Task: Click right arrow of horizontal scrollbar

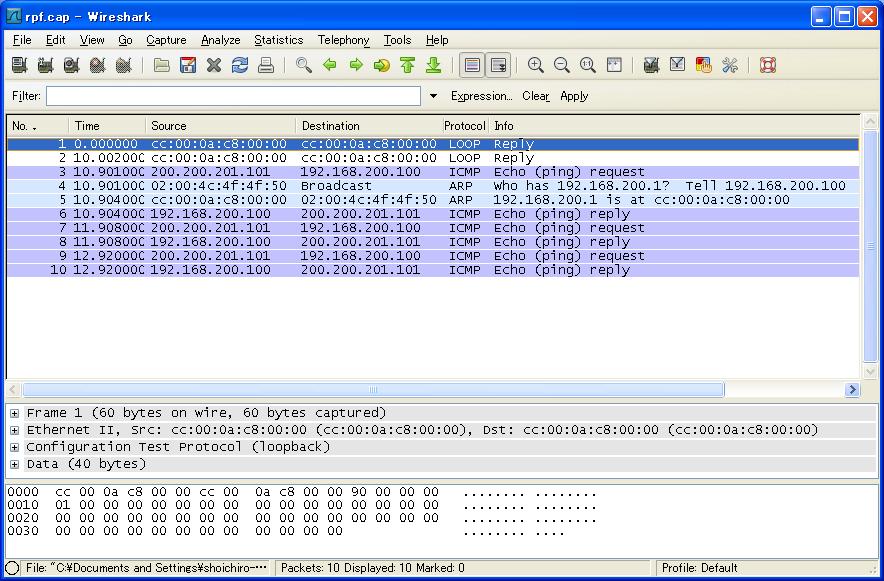Action: pos(852,389)
